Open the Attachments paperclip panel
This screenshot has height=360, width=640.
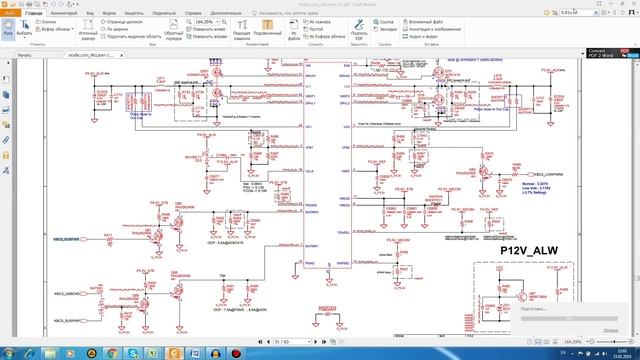point(6,140)
